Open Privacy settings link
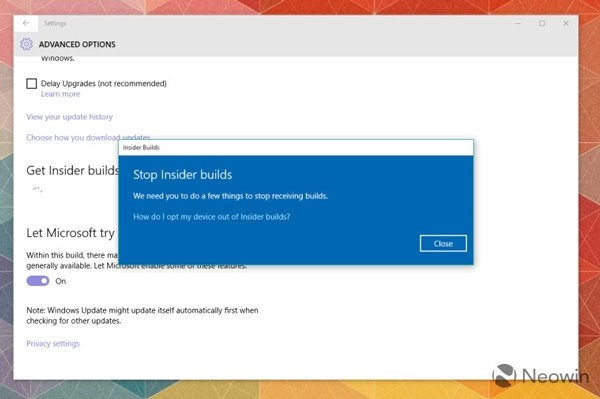The width and height of the screenshot is (600, 399). coord(53,344)
